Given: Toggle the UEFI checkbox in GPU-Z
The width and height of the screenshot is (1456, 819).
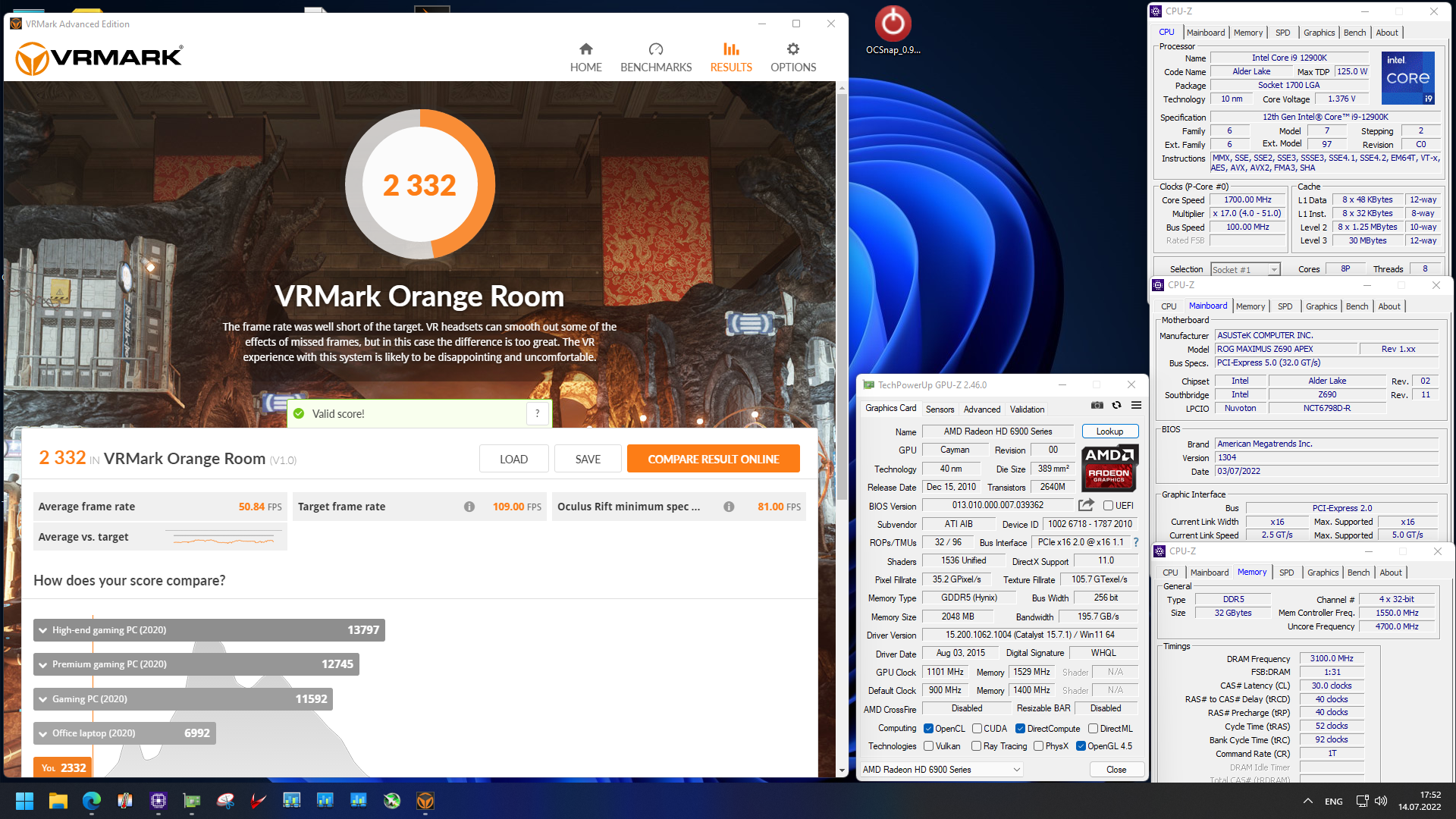Looking at the screenshot, I should 1108,506.
